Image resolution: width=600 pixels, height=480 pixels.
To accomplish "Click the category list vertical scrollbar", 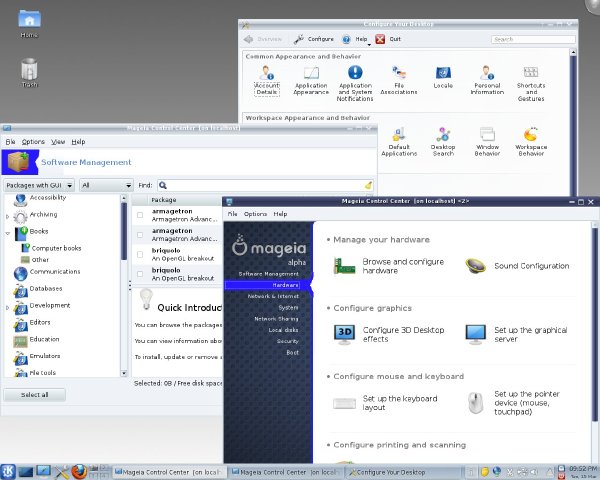I will point(124,285).
